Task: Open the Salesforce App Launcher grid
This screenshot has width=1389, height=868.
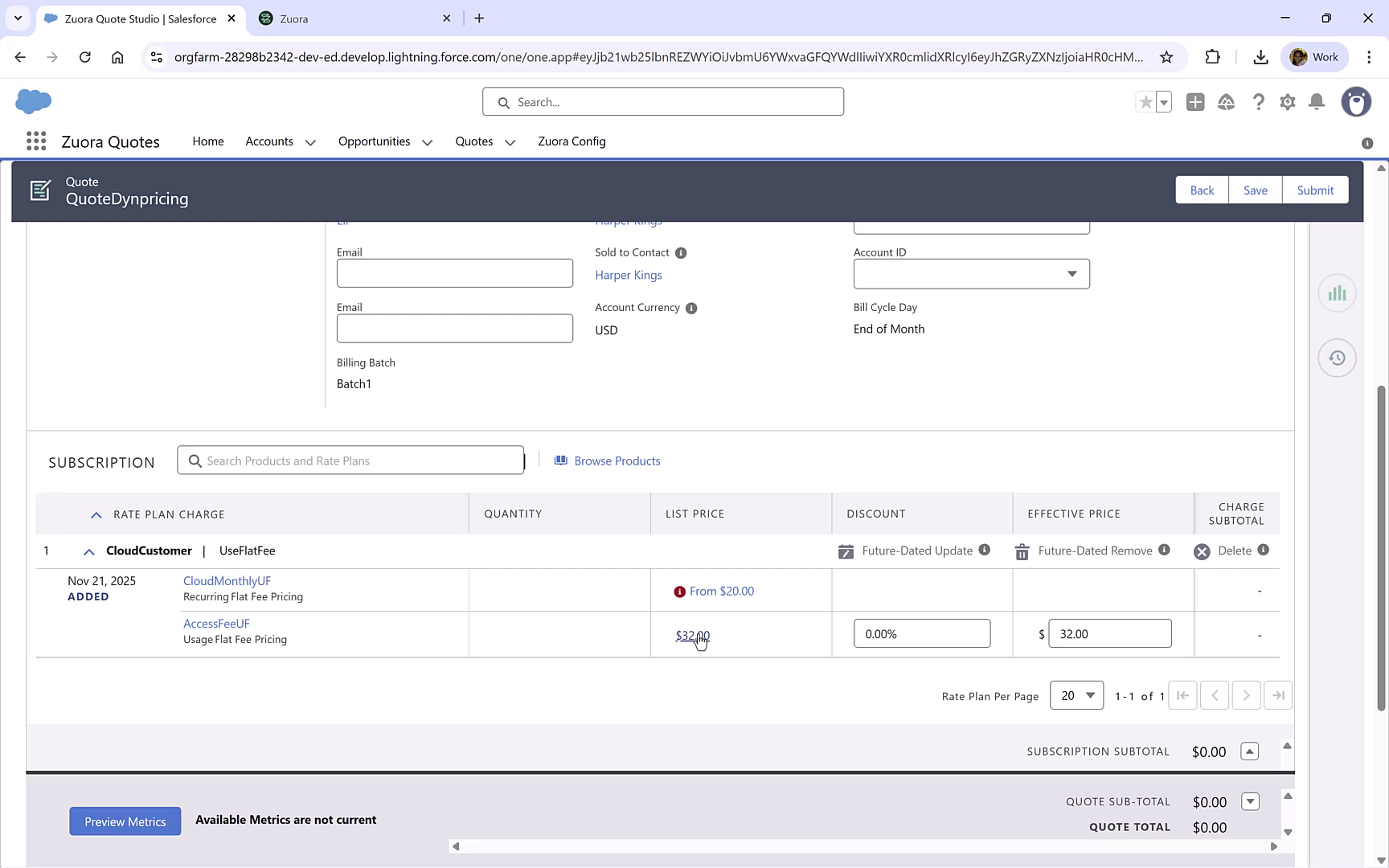Action: click(35, 141)
